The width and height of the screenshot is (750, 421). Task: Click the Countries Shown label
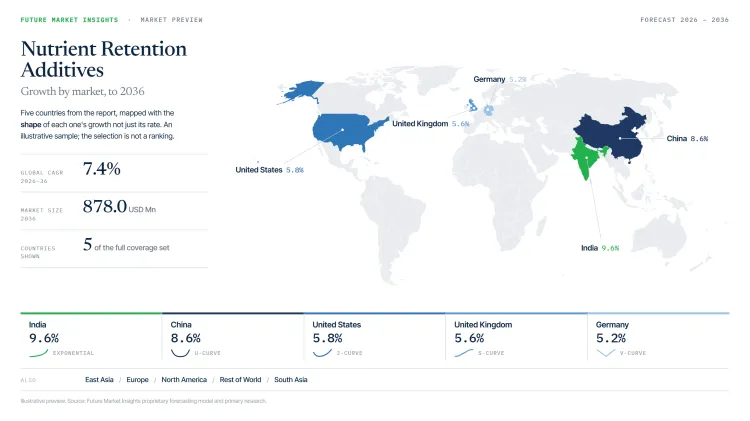coord(38,252)
